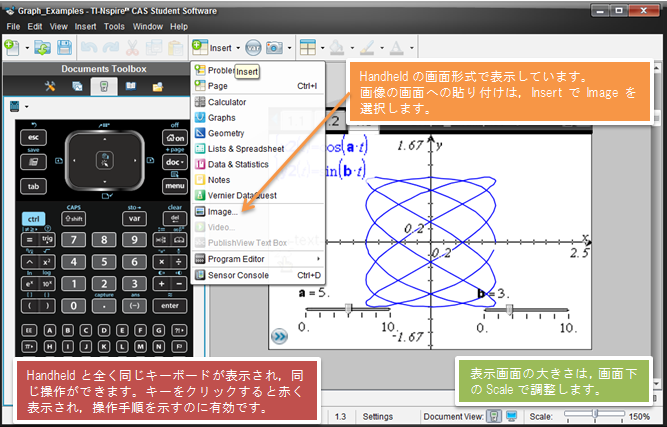
Task: Select the Document Tools wrench tab
Action: pyautogui.click(x=50, y=86)
